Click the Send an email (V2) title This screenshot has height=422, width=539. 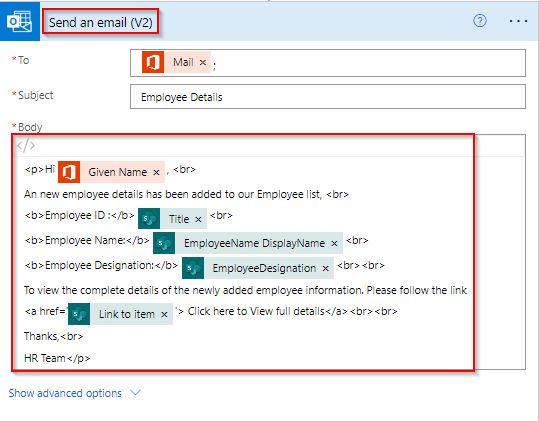point(101,23)
